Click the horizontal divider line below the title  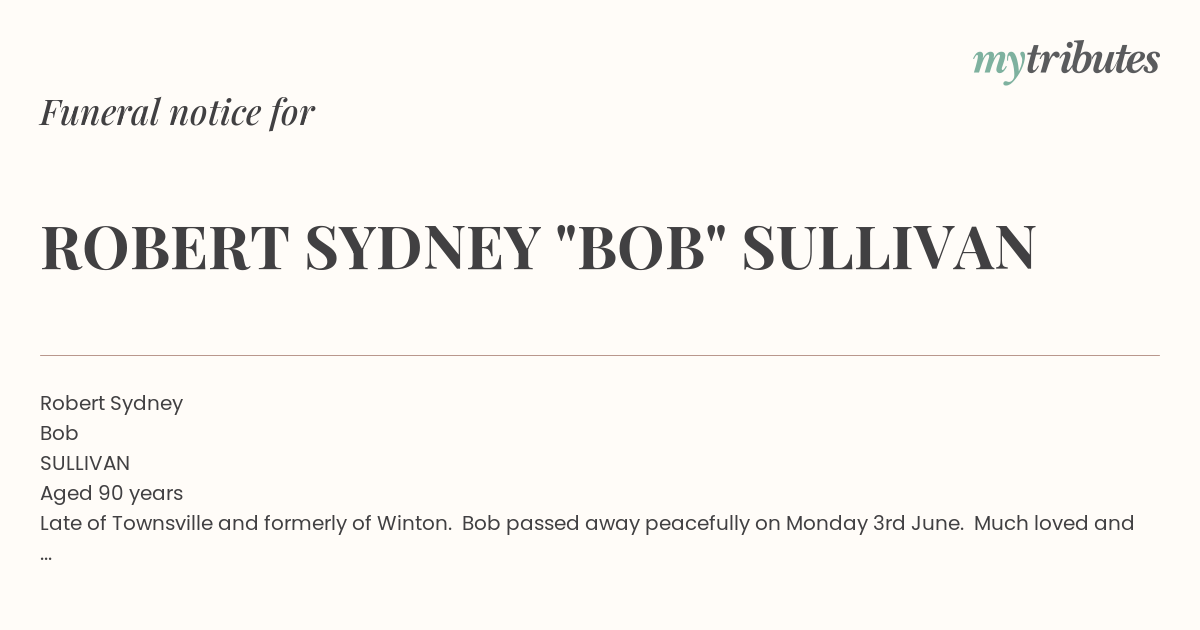click(x=600, y=355)
